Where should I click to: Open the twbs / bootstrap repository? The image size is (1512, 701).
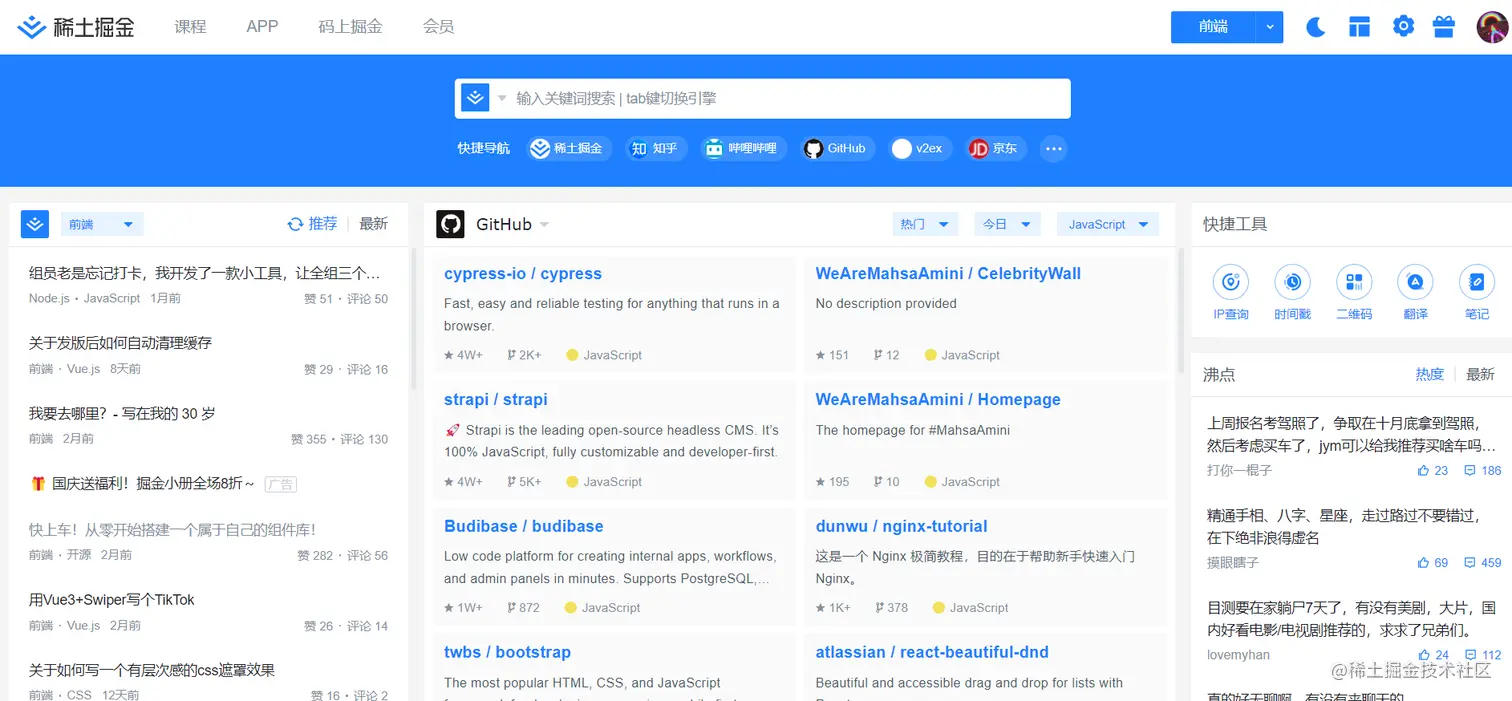pyautogui.click(x=507, y=652)
